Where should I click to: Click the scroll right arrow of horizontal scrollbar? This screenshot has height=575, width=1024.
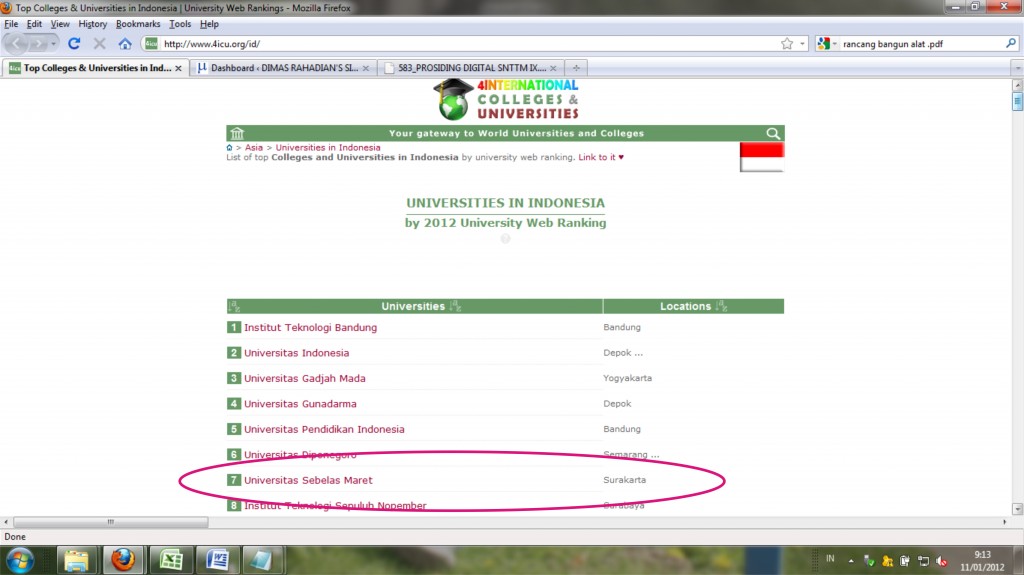pyautogui.click(x=1004, y=522)
